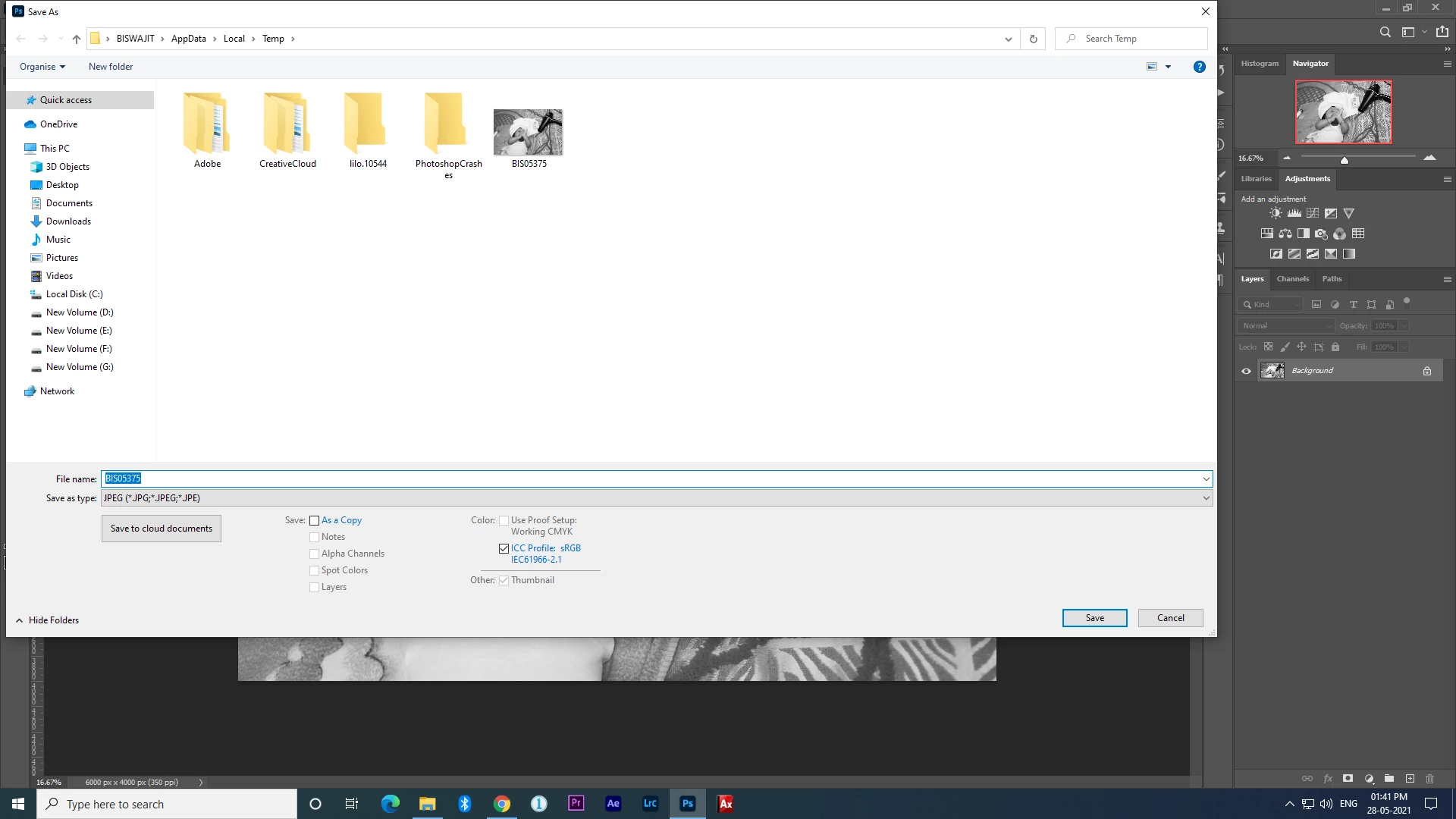1456x819 pixels.
Task: Switch to the Channels tab
Action: click(x=1292, y=279)
